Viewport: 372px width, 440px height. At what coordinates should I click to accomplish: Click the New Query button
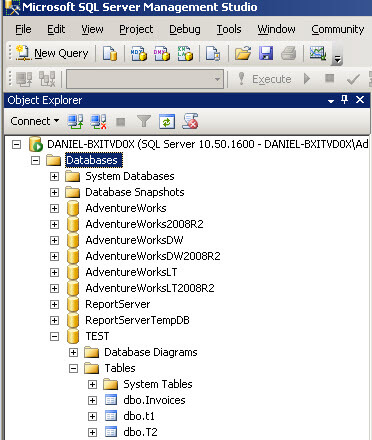tap(52, 53)
